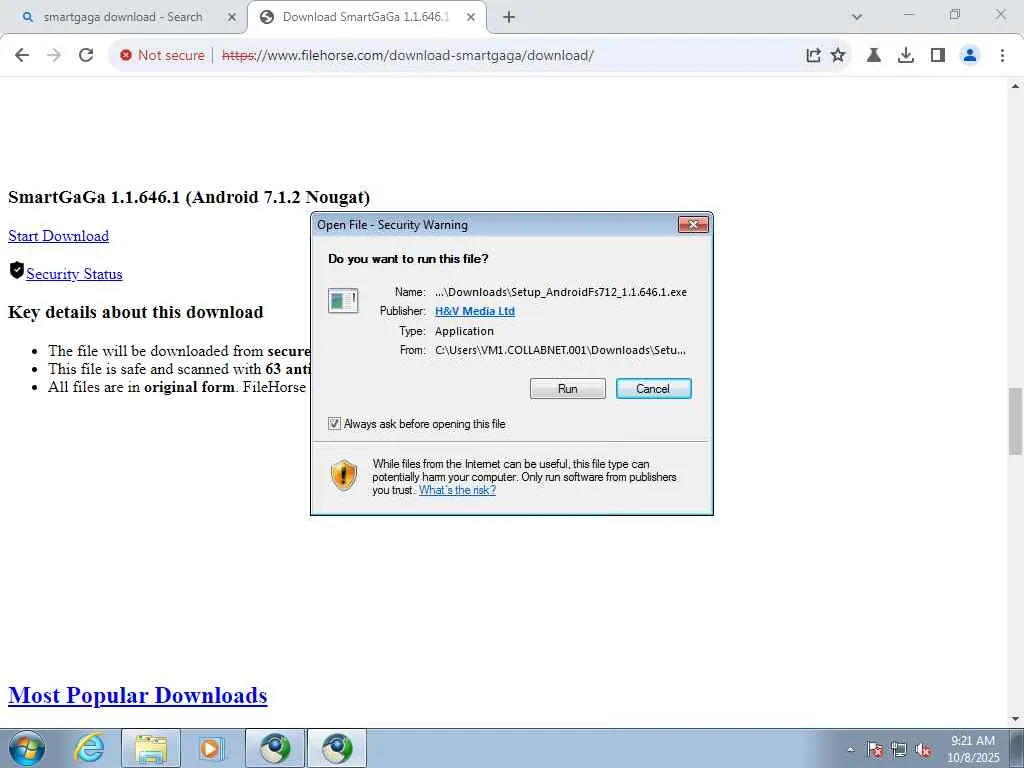Viewport: 1024px width, 768px height.
Task: Click the What's the risk? link
Action: click(x=457, y=490)
